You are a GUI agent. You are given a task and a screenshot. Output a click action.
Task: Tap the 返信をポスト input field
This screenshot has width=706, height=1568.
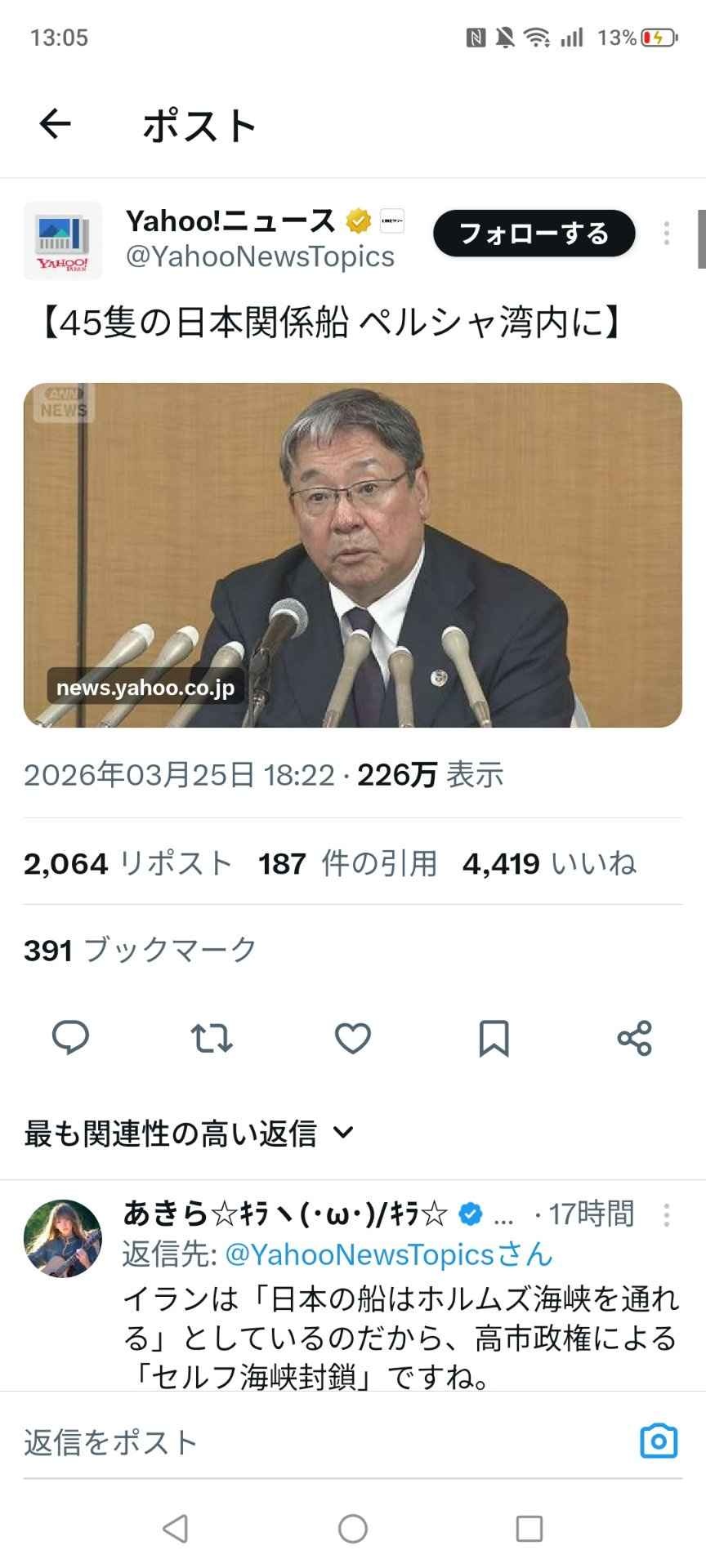327,1442
